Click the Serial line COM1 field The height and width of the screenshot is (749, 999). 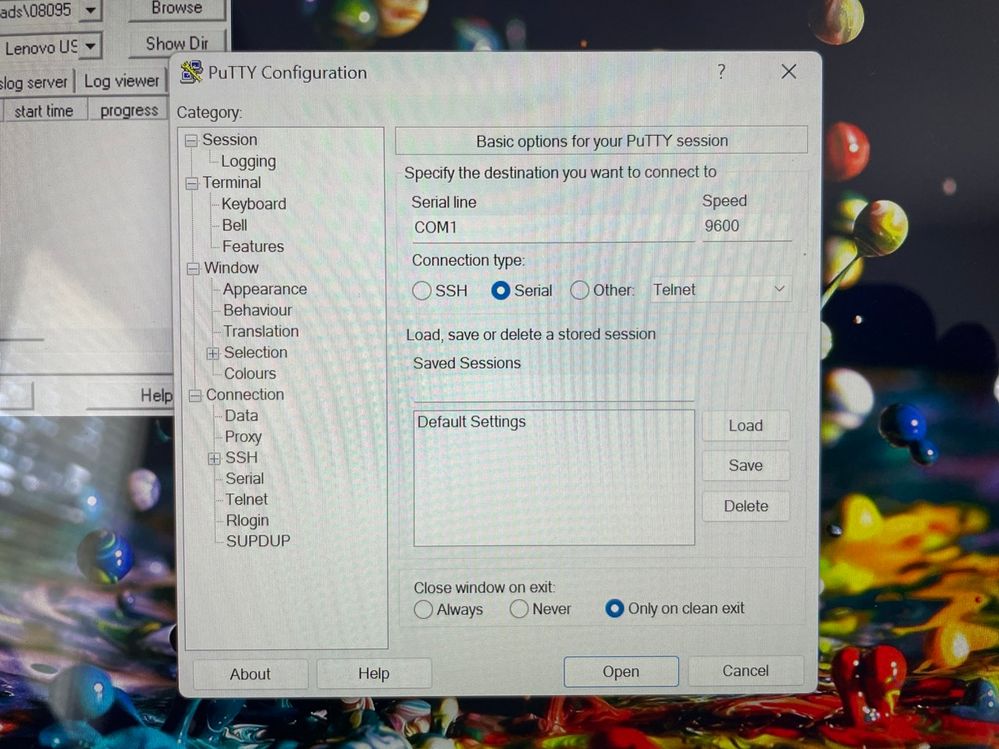(550, 228)
